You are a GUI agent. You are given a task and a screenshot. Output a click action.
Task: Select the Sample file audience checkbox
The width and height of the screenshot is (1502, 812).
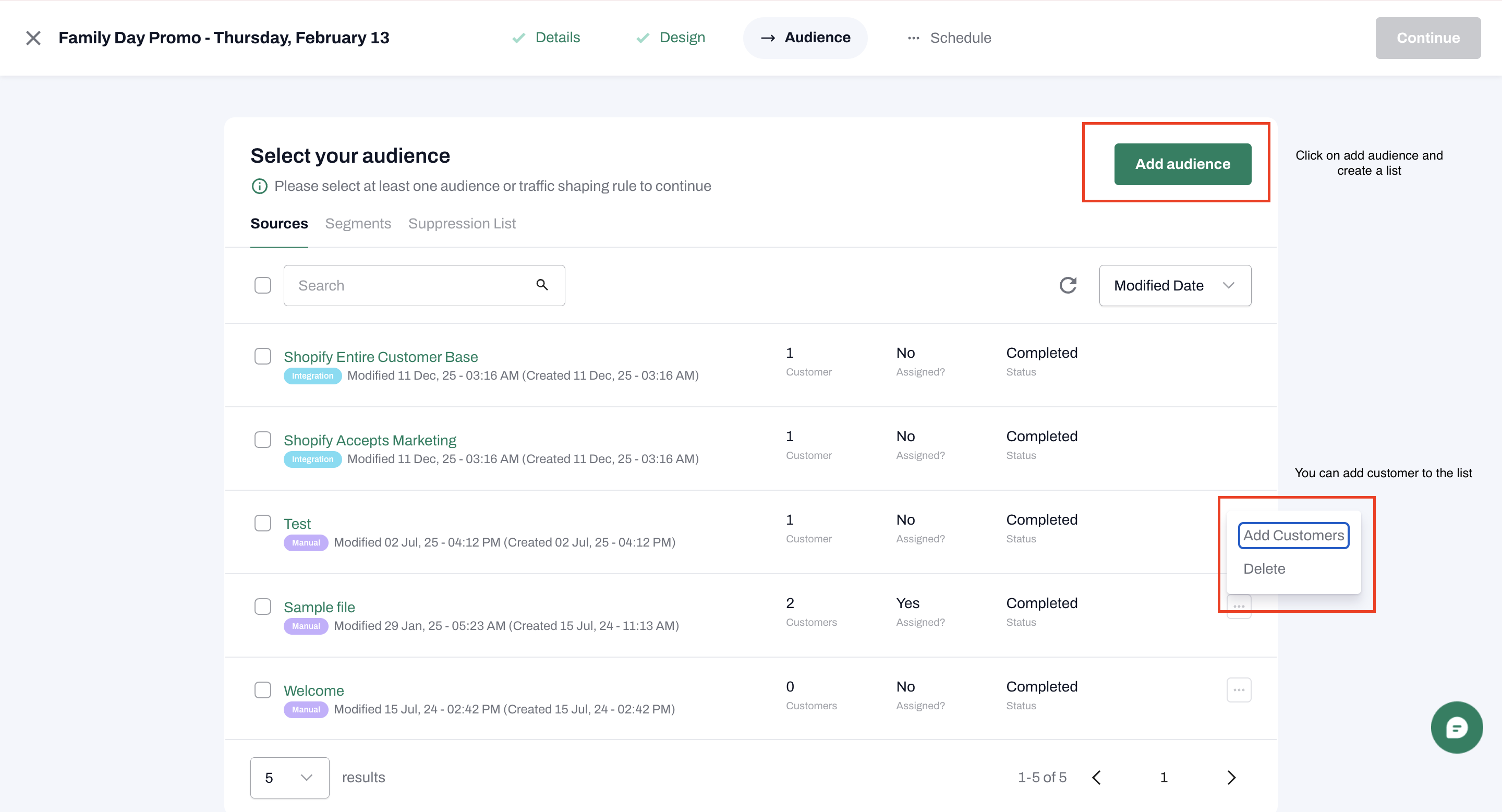tap(262, 606)
